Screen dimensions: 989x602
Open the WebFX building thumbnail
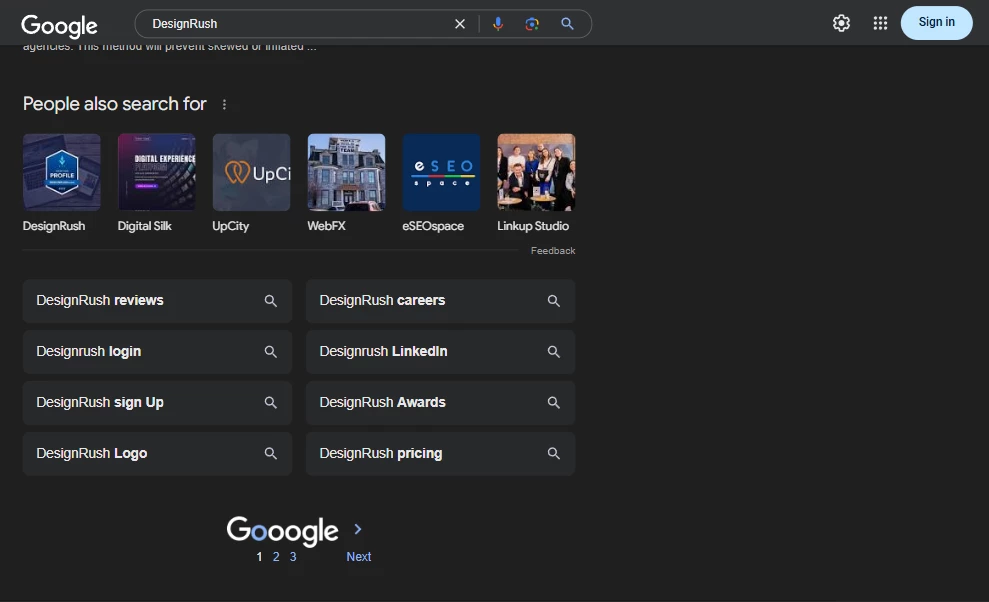point(346,172)
